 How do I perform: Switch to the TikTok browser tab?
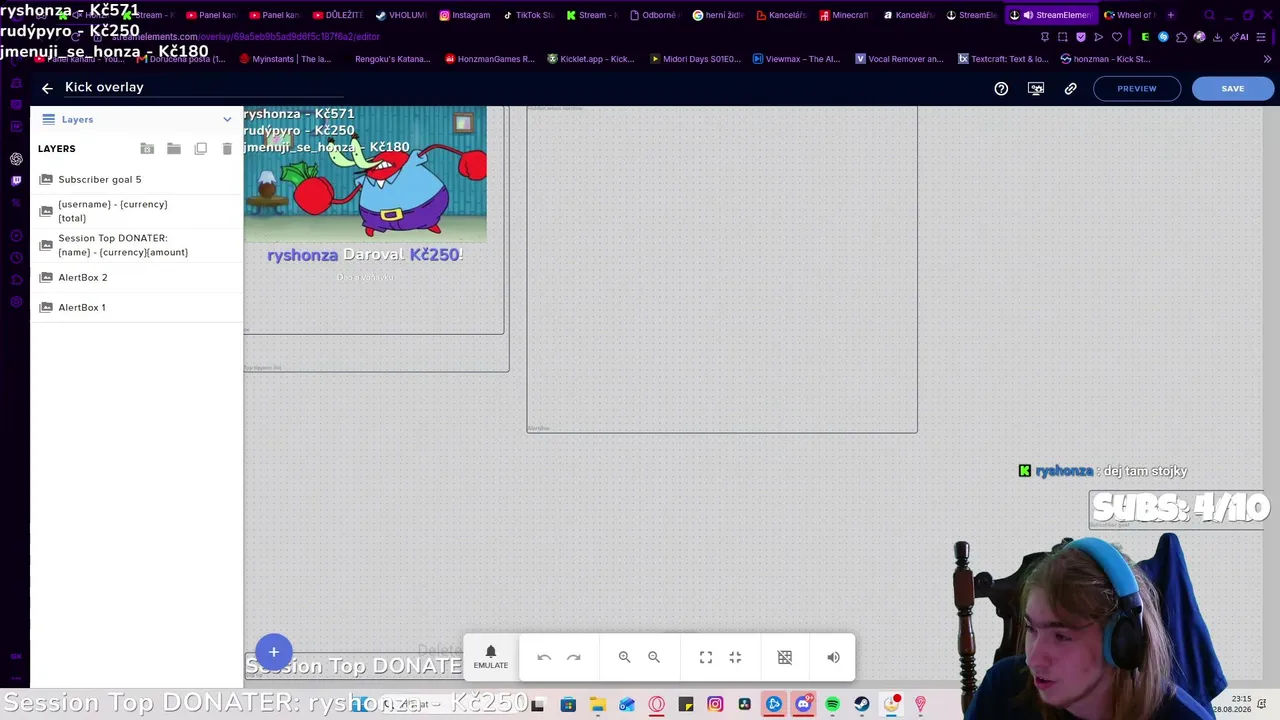pos(528,15)
